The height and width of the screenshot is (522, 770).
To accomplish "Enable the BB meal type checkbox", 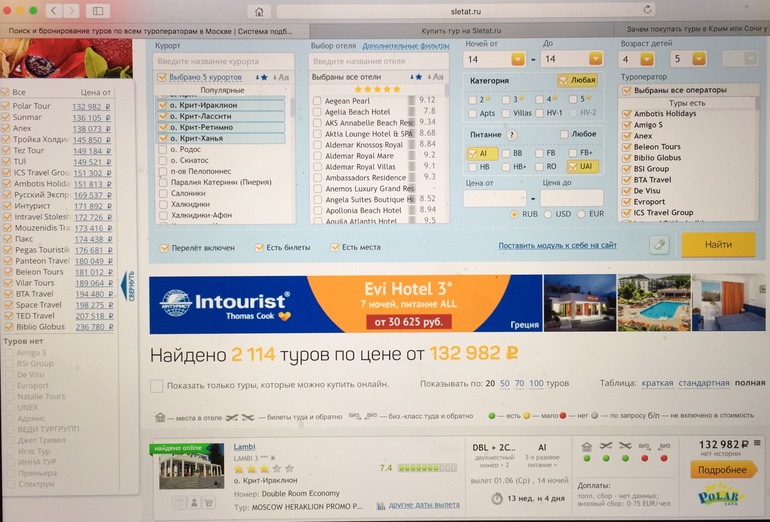I will [x=506, y=153].
